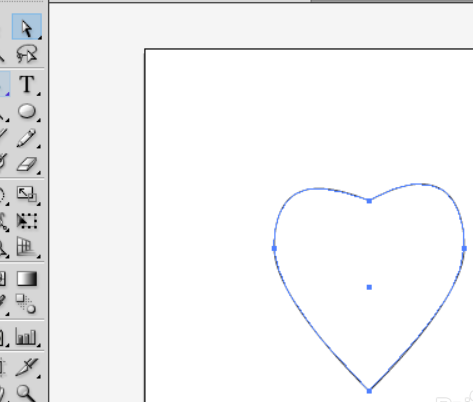
Task: Select the Lasso tool
Action: 27,54
